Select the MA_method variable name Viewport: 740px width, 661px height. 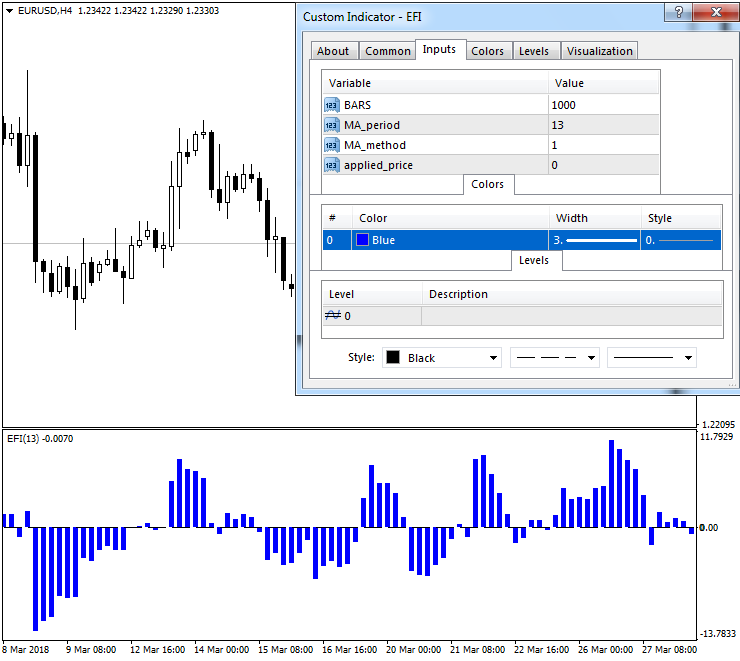(375, 145)
